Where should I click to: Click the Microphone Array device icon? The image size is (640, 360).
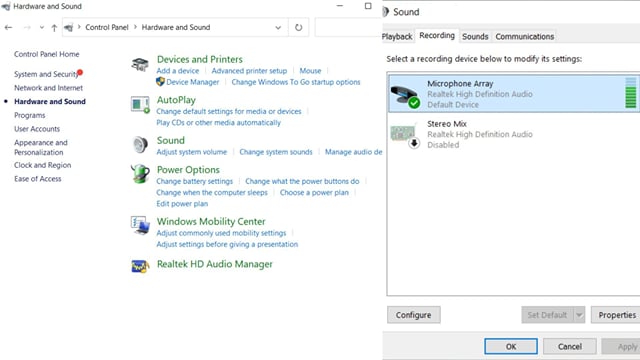coord(405,96)
